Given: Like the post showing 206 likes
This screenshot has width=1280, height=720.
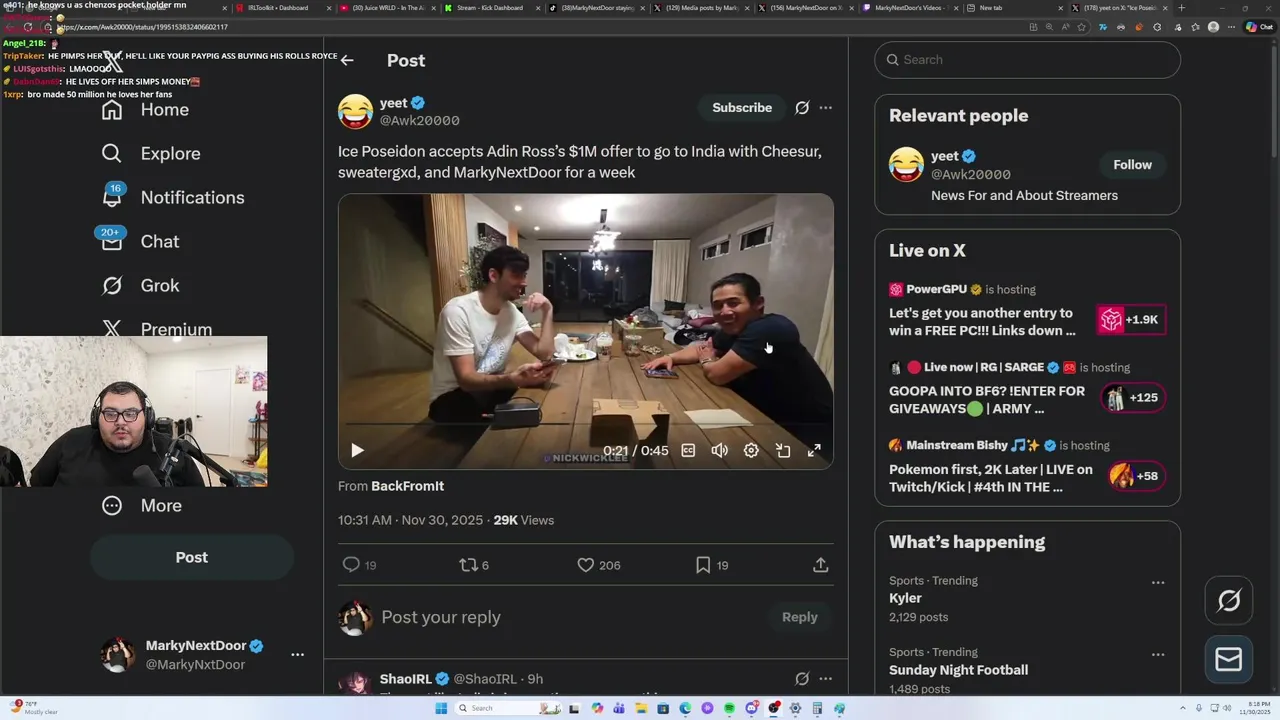Looking at the screenshot, I should pyautogui.click(x=599, y=565).
